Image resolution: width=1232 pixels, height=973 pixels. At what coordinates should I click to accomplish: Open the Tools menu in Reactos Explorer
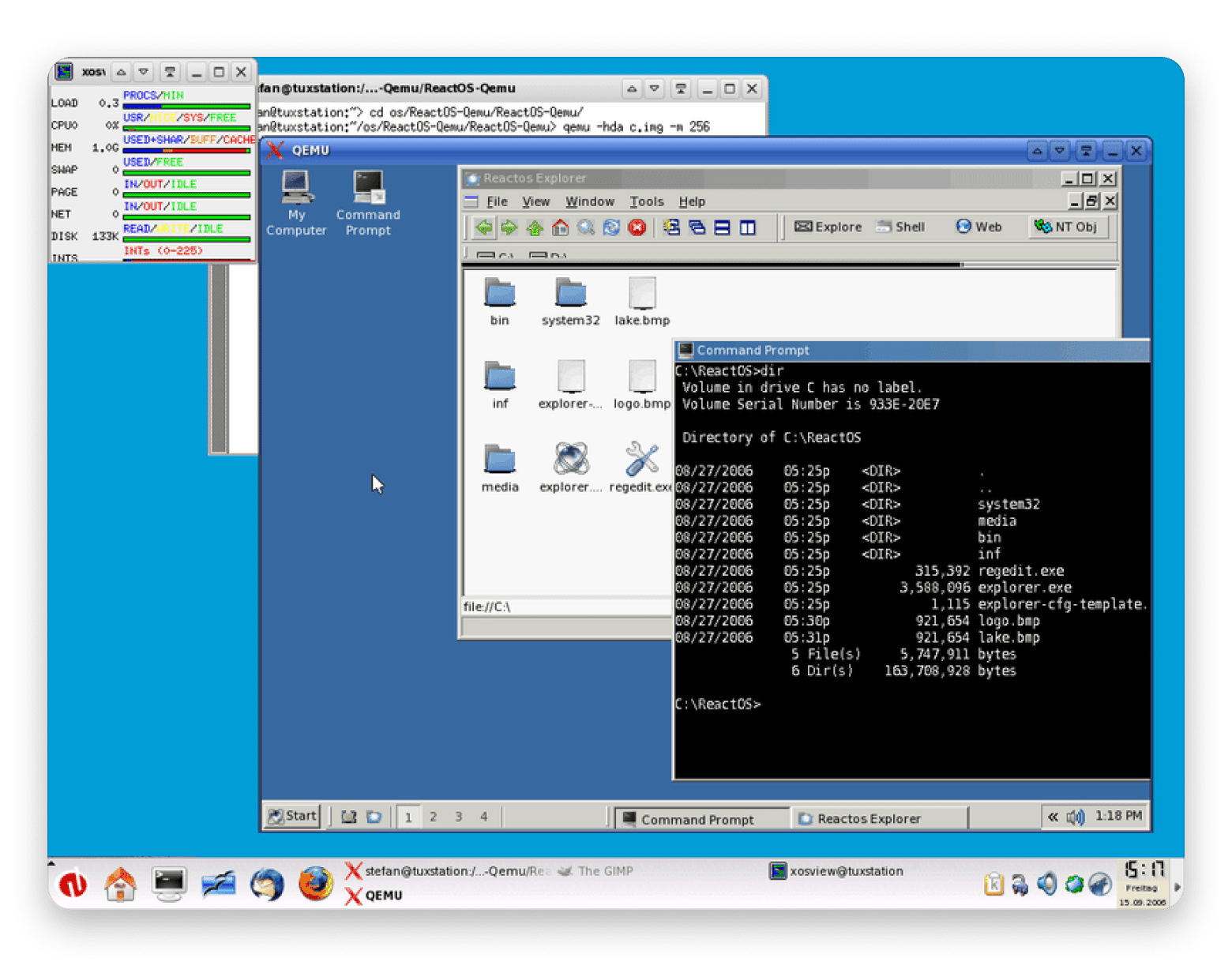coord(646,201)
